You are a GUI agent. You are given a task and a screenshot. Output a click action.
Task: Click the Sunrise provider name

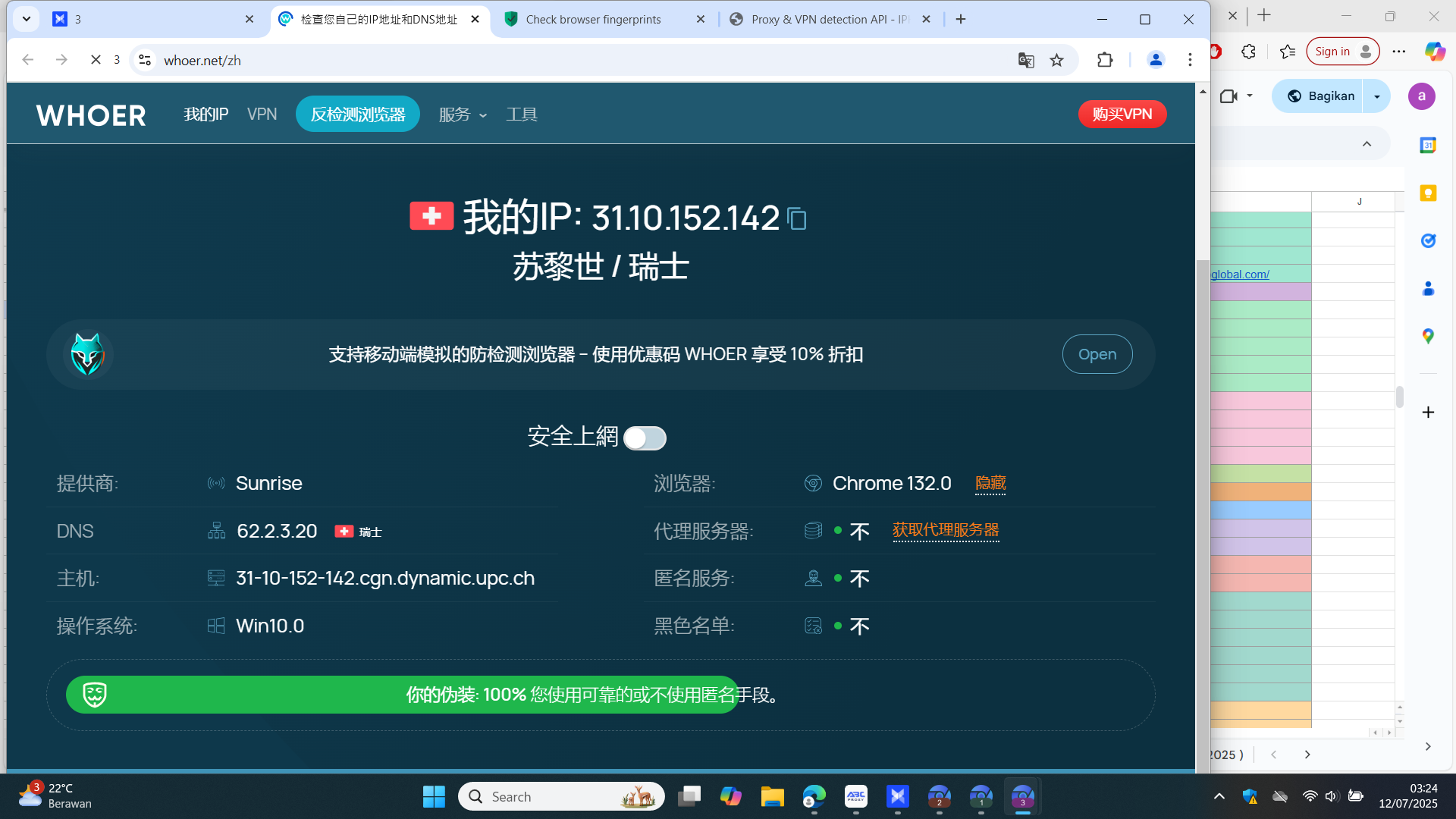269,483
